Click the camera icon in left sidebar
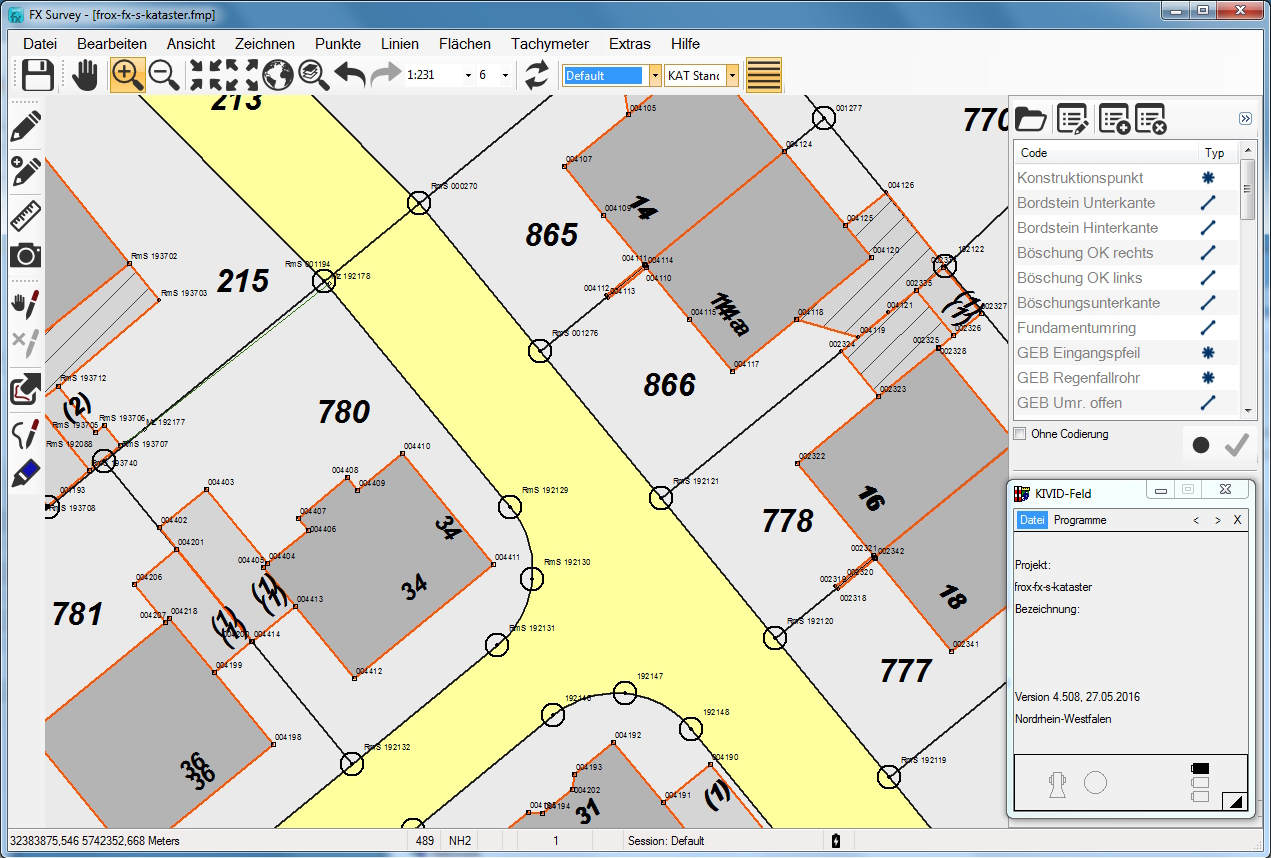 [26, 255]
